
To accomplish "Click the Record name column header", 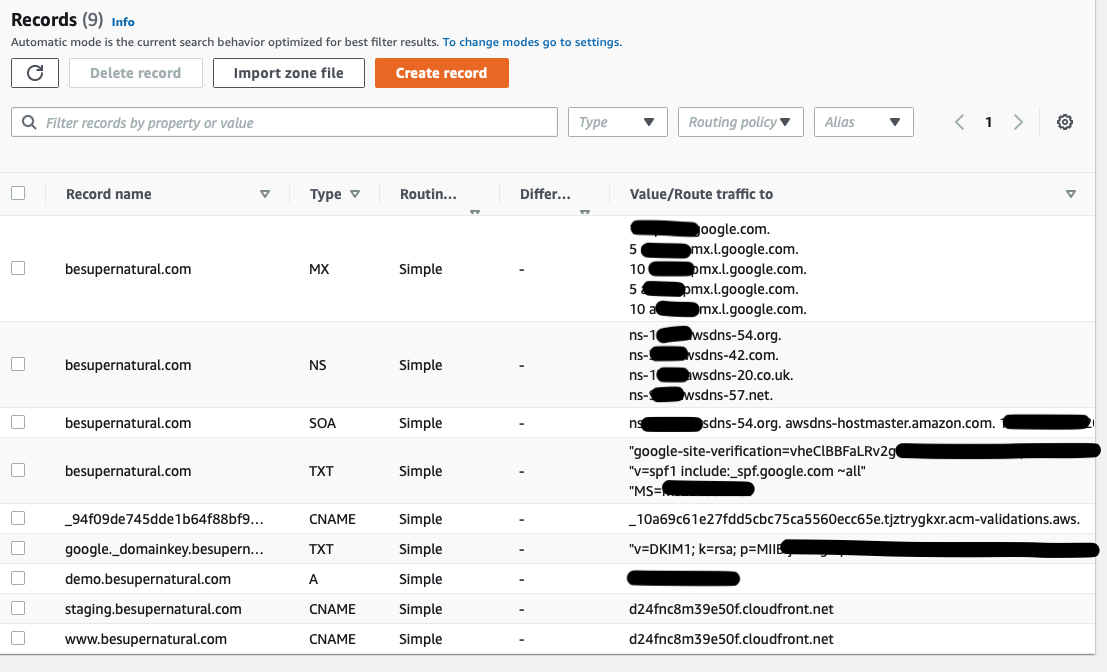I will click(109, 194).
